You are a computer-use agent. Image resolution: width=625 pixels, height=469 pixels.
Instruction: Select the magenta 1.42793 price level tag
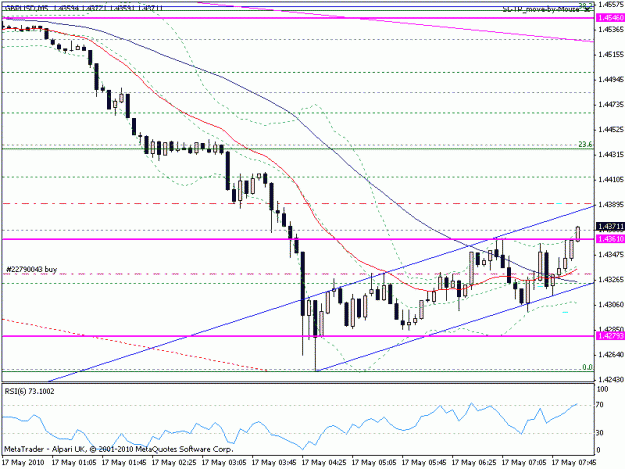tap(610, 336)
